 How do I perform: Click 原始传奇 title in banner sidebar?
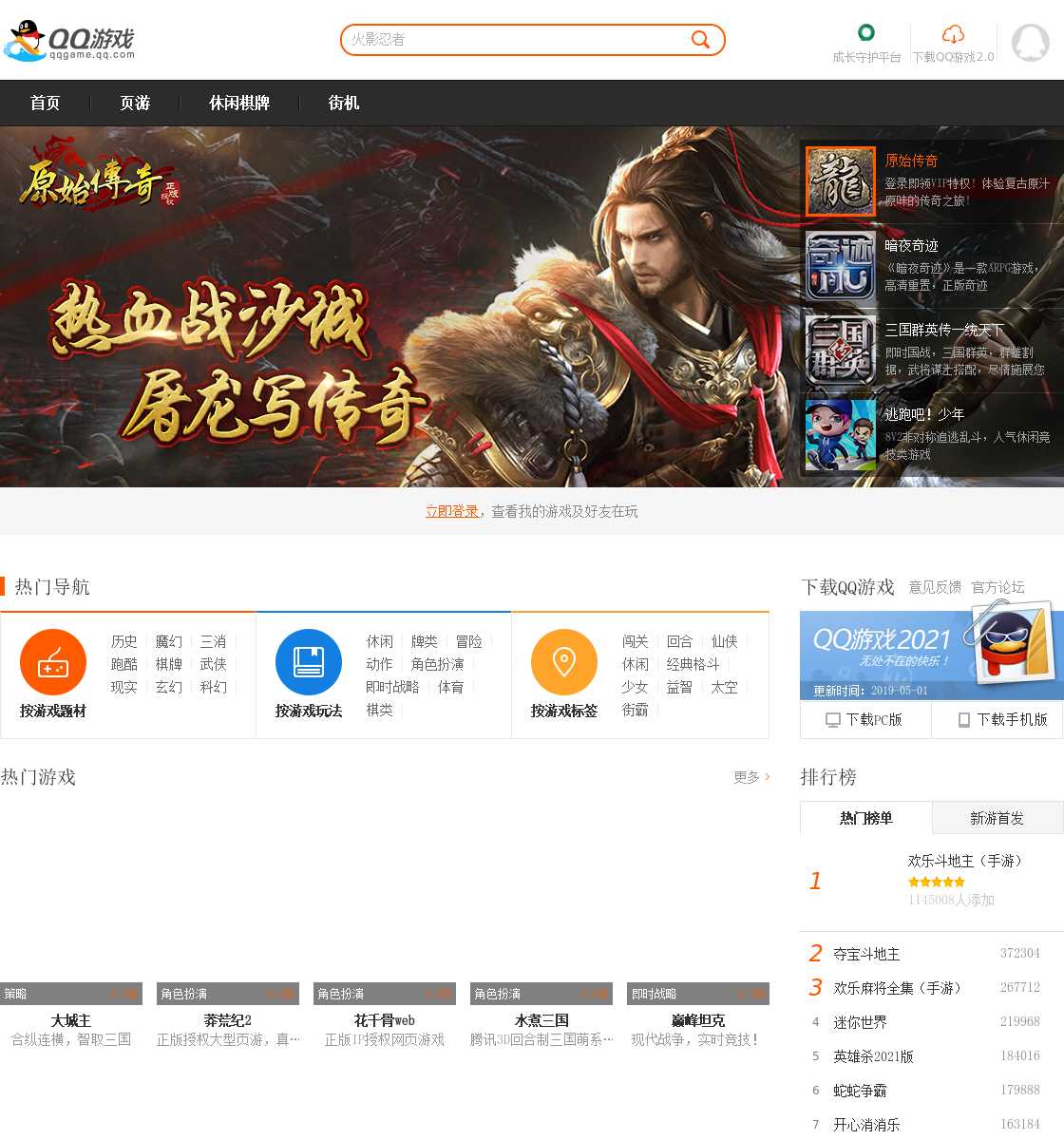click(911, 161)
